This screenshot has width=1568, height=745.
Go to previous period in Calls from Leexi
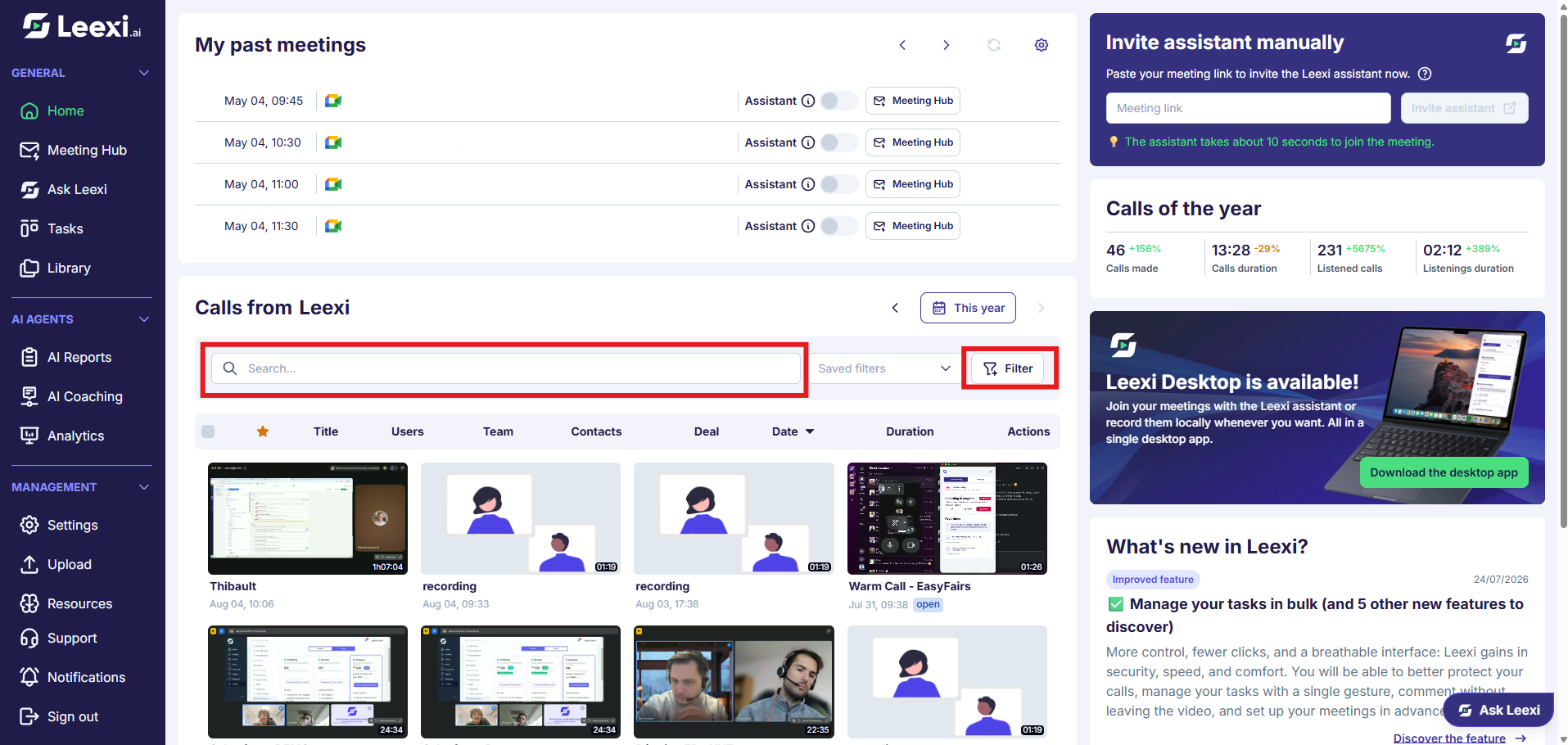tap(895, 308)
